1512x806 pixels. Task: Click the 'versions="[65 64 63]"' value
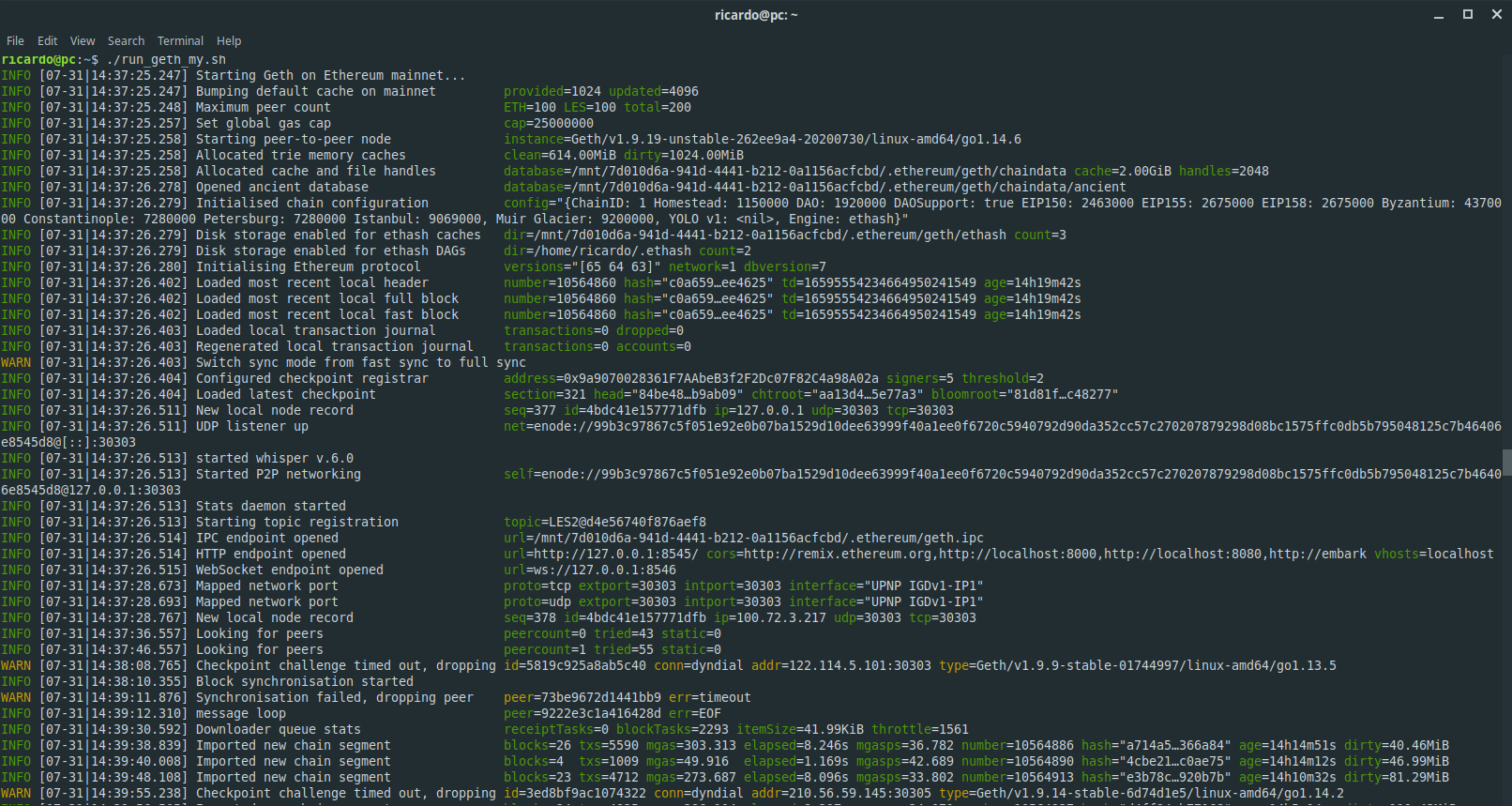pos(582,266)
